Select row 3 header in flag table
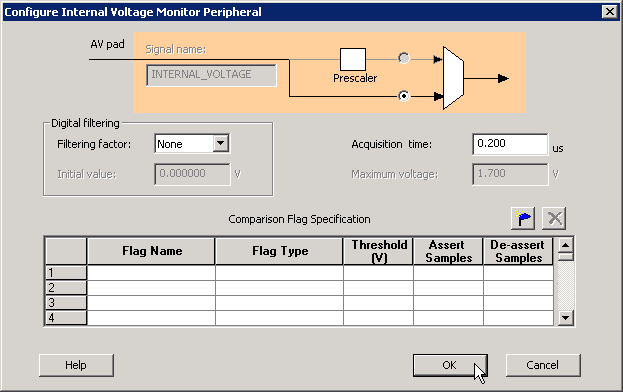 (66, 303)
